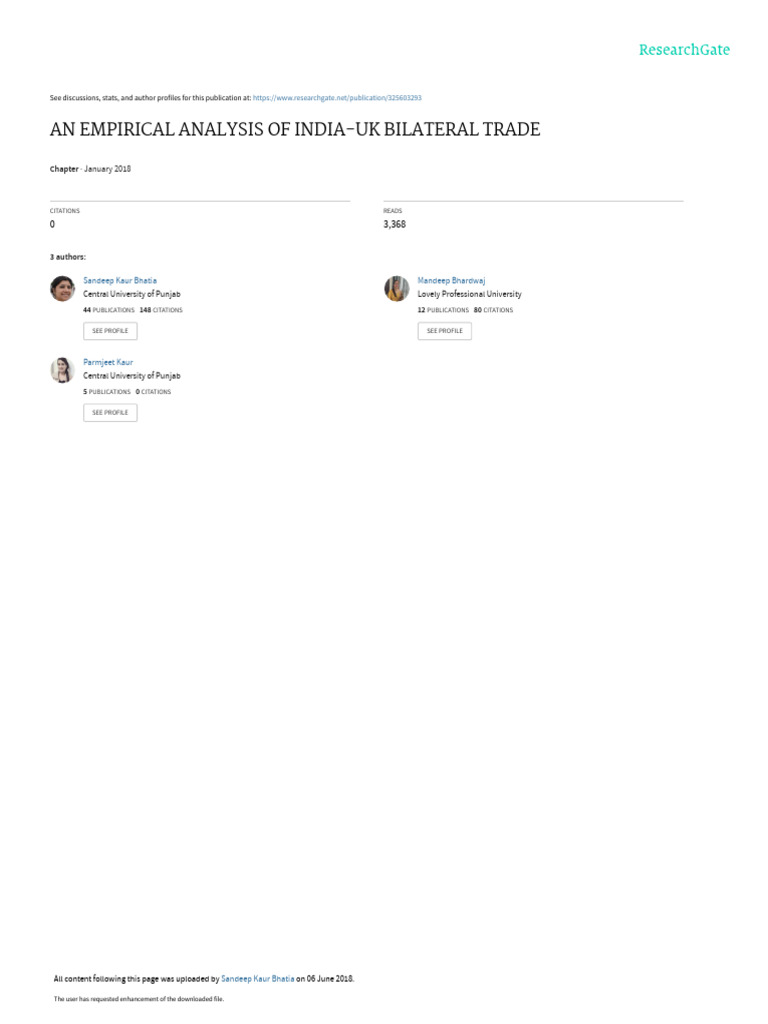This screenshot has height=1024, width=768.
Task: Click Mandeep Bhardwaj's profile photo
Action: click(x=396, y=288)
